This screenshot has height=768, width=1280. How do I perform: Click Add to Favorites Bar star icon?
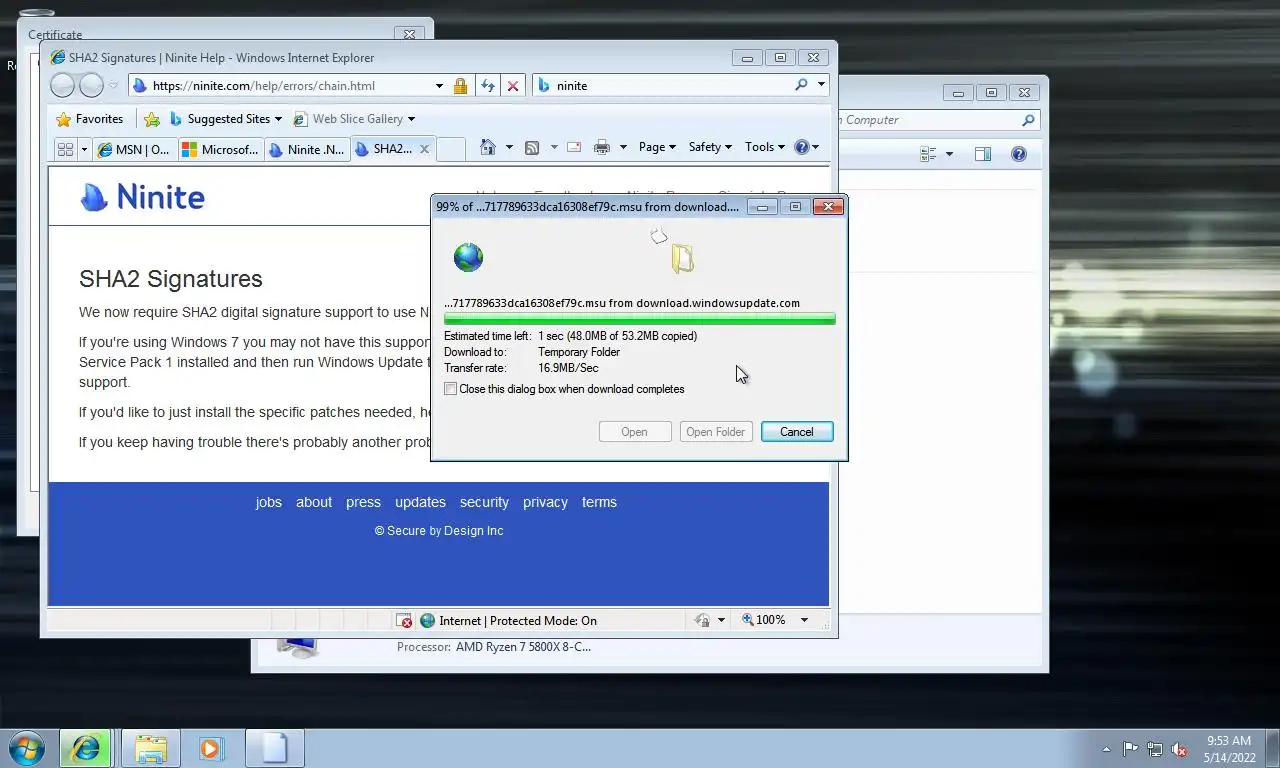click(x=152, y=119)
